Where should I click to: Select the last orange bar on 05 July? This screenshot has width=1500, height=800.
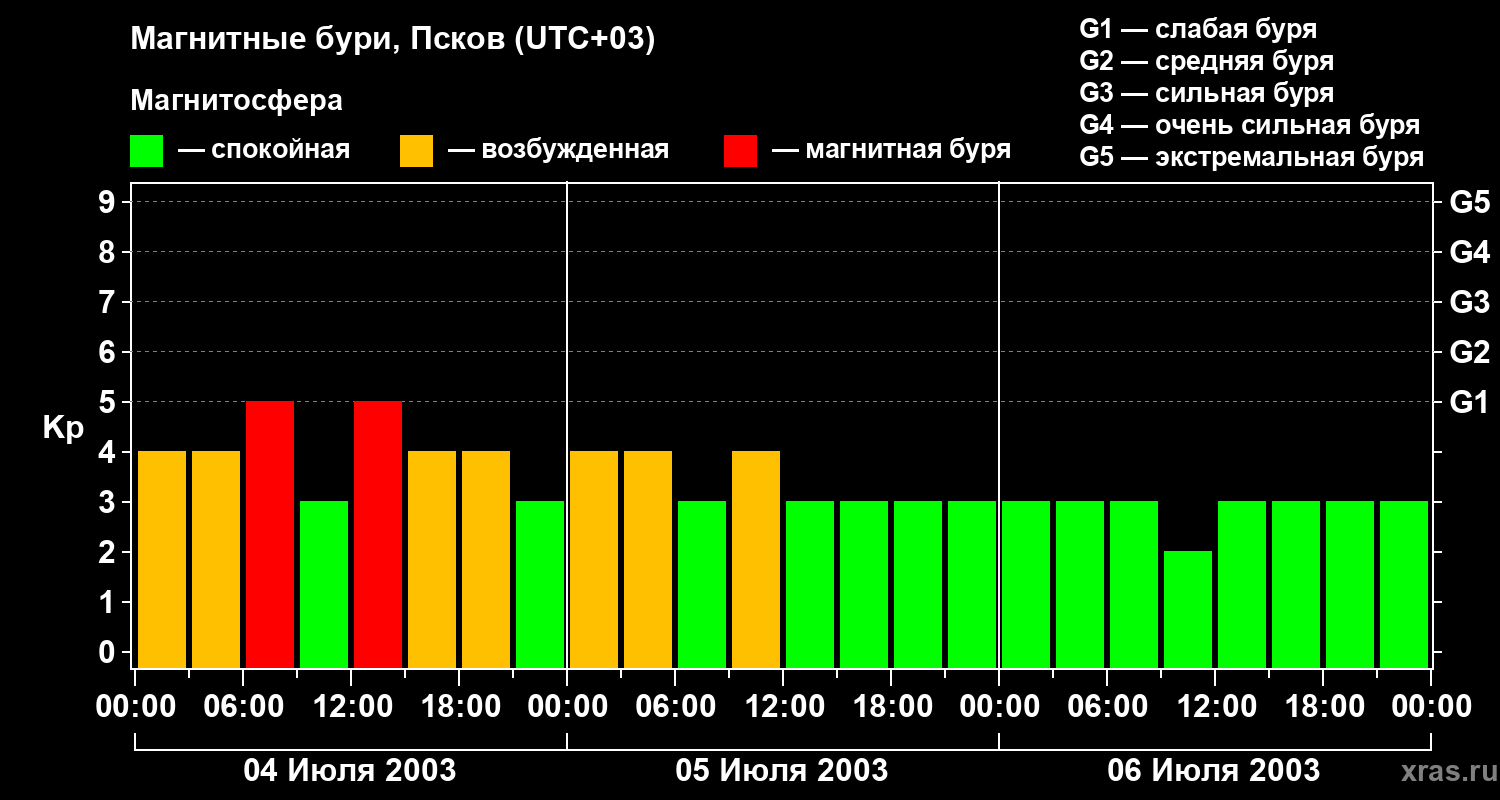(x=756, y=559)
